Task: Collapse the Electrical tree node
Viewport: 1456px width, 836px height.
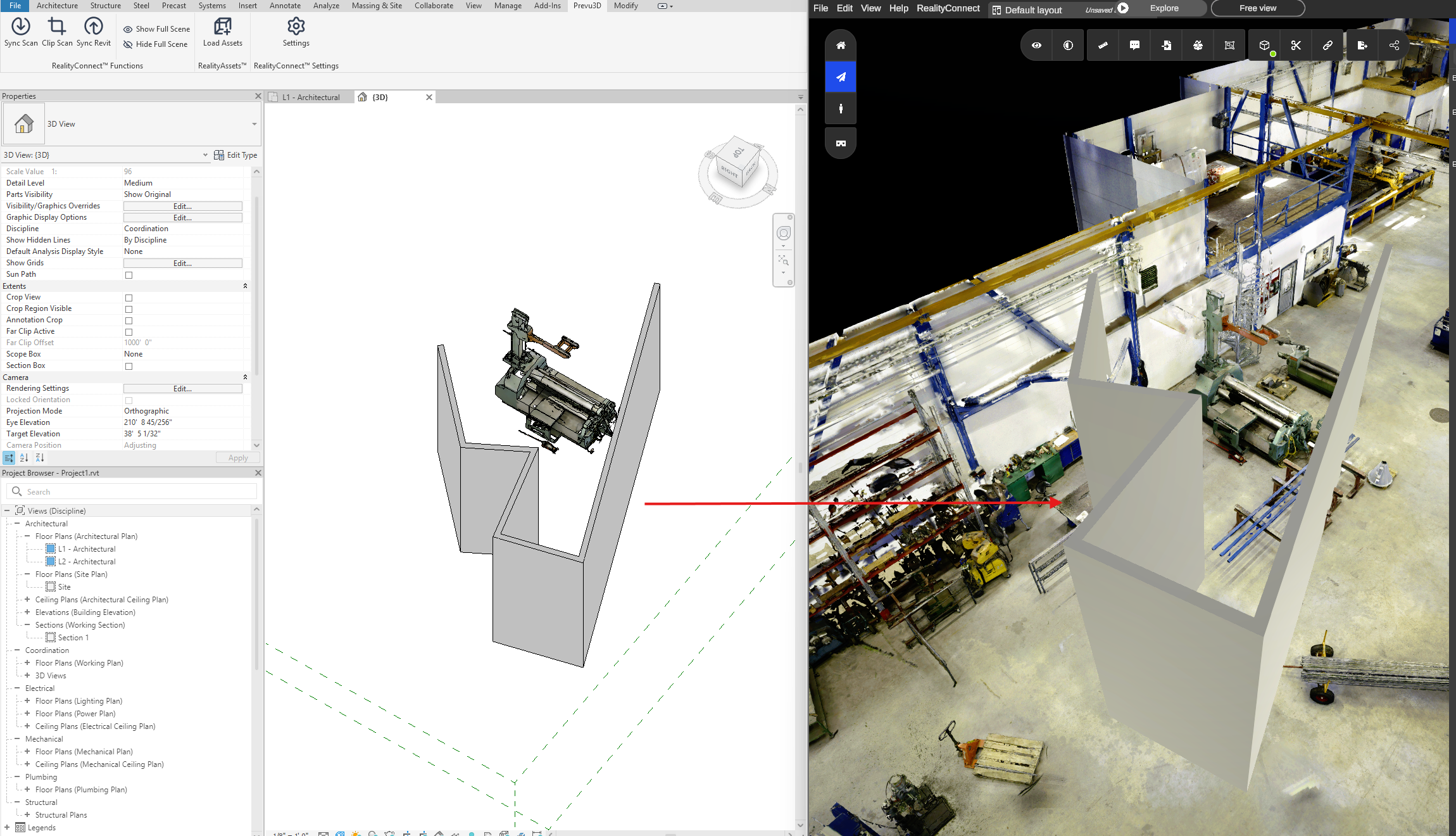Action: 17,688
